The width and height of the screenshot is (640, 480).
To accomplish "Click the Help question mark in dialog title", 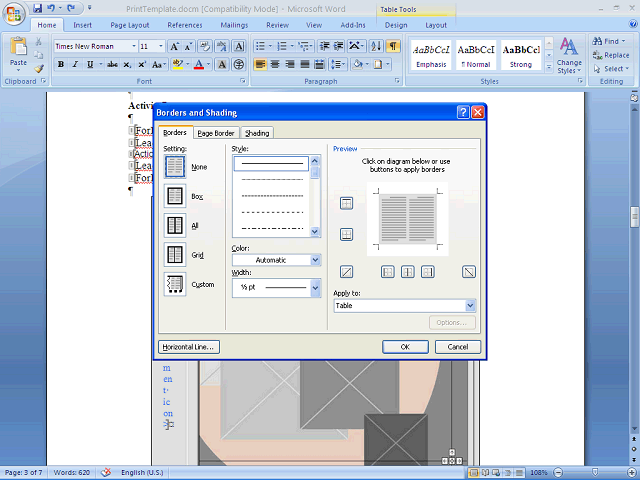I will pos(463,113).
